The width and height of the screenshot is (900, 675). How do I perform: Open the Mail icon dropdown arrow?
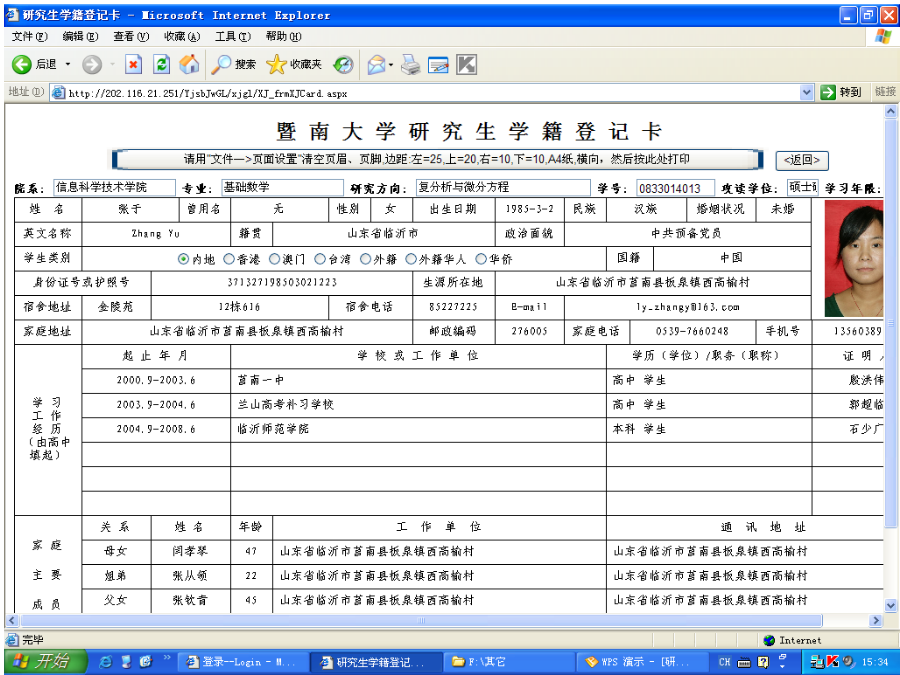[x=391, y=64]
